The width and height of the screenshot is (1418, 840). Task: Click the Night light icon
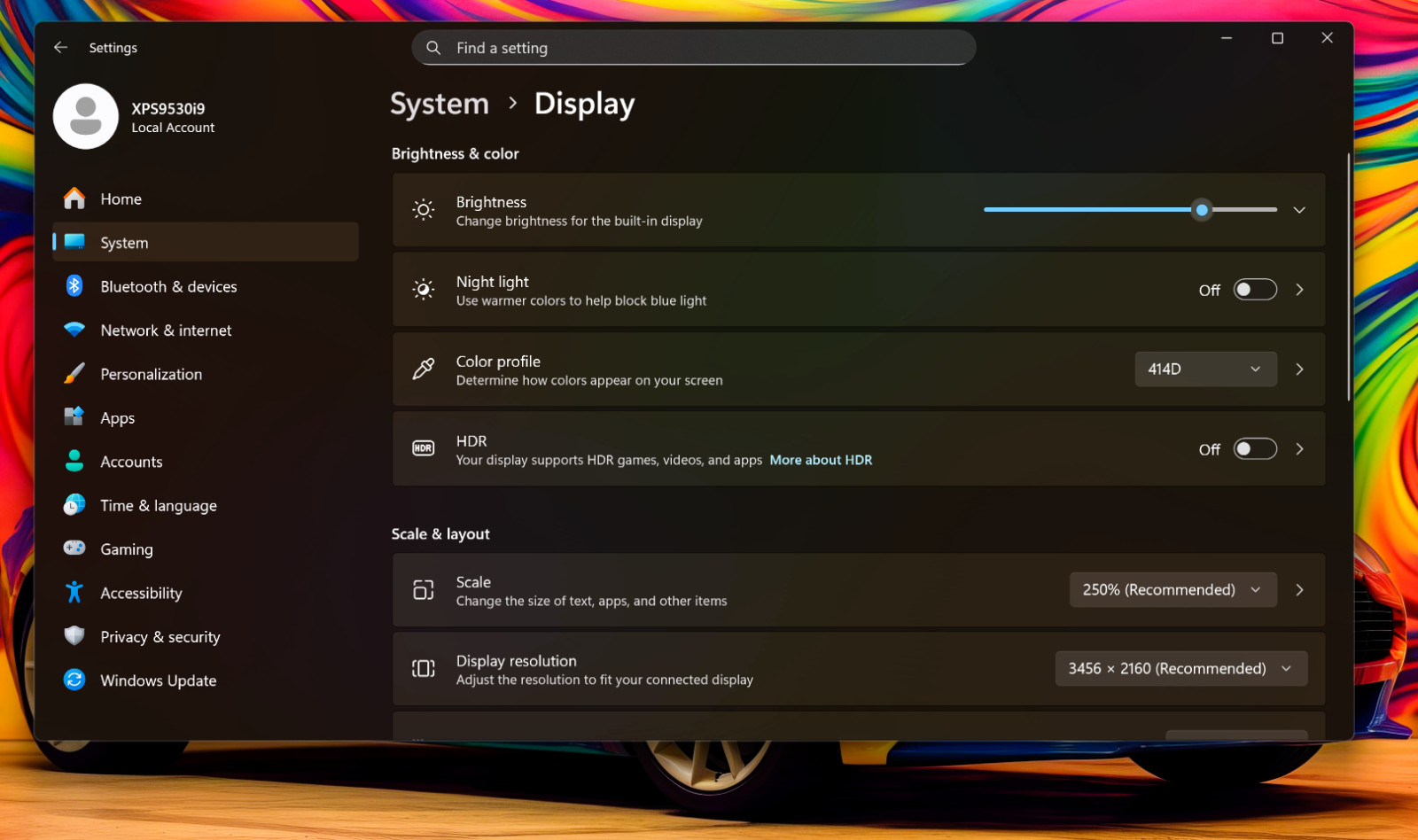[424, 290]
